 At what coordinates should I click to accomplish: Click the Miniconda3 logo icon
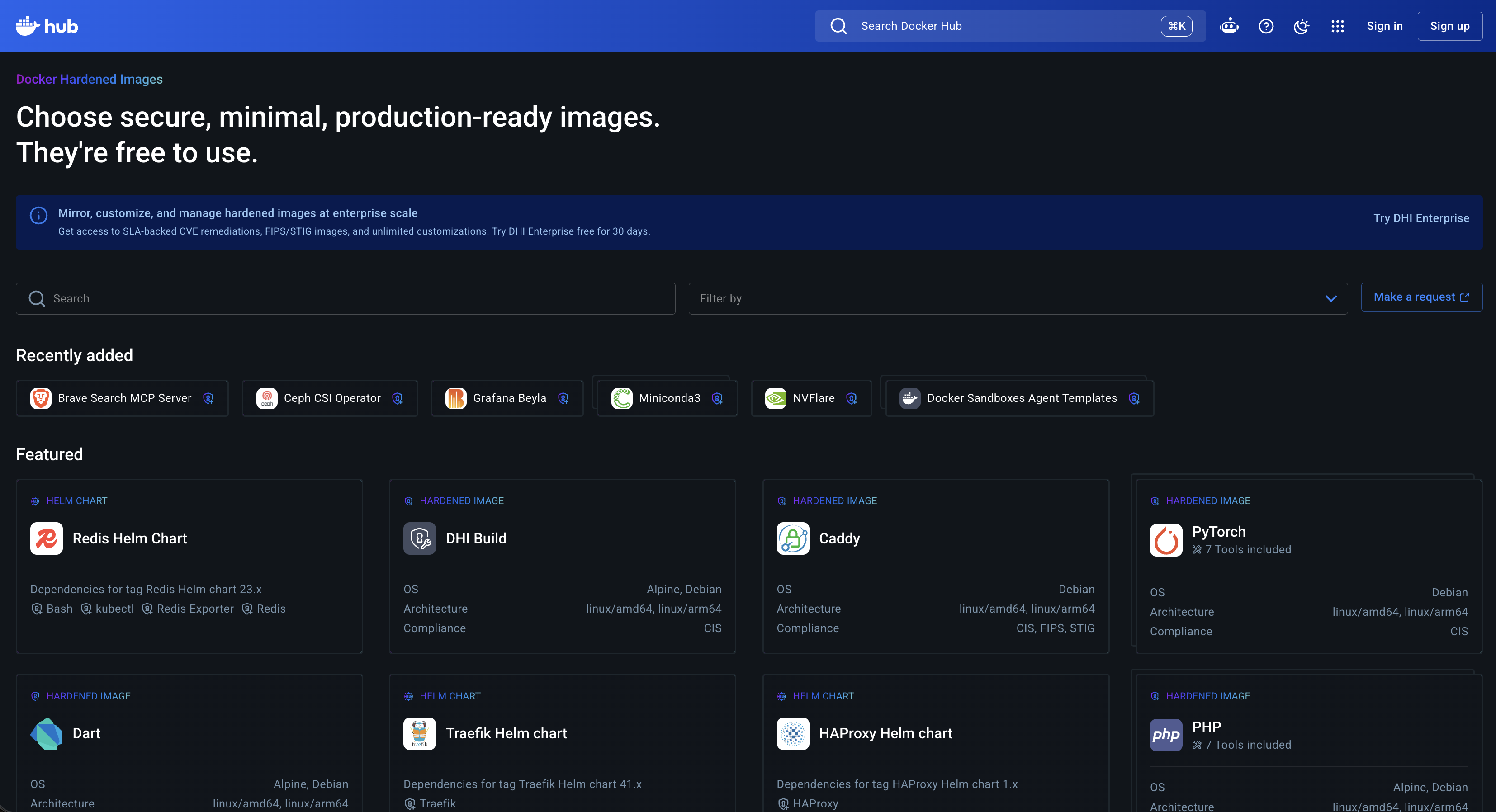pos(622,398)
